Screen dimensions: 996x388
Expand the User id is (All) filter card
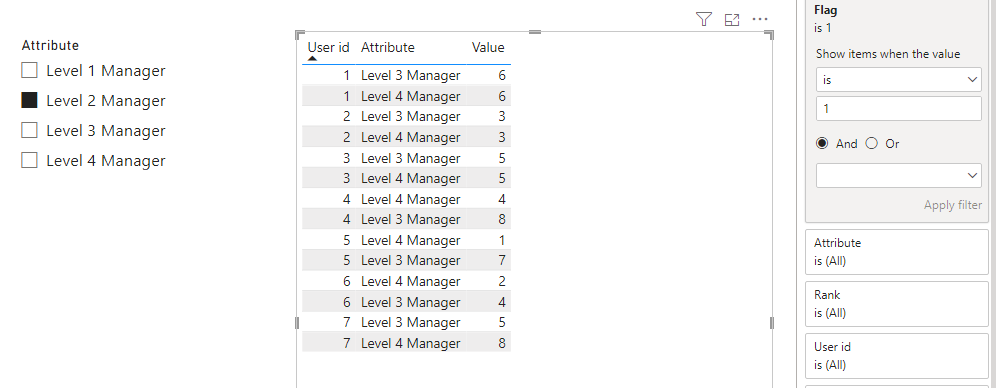(x=897, y=356)
